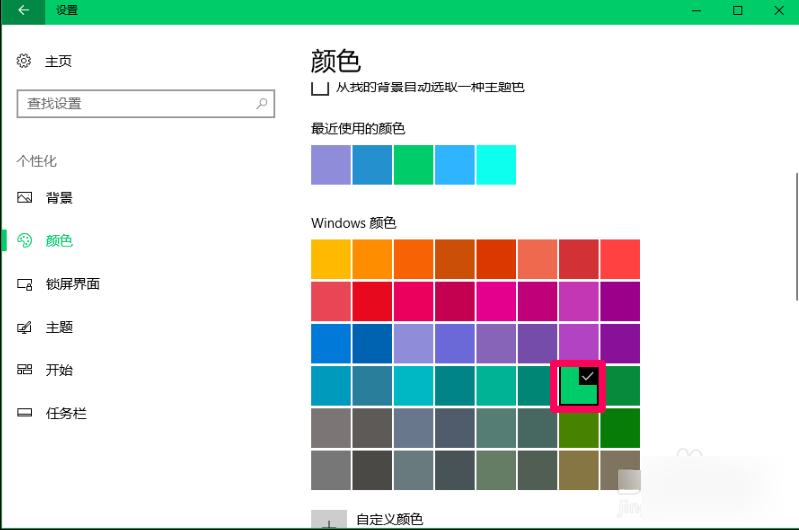Select the 任务栏 bar icon
Image resolution: width=799 pixels, height=530 pixels.
pos(24,413)
